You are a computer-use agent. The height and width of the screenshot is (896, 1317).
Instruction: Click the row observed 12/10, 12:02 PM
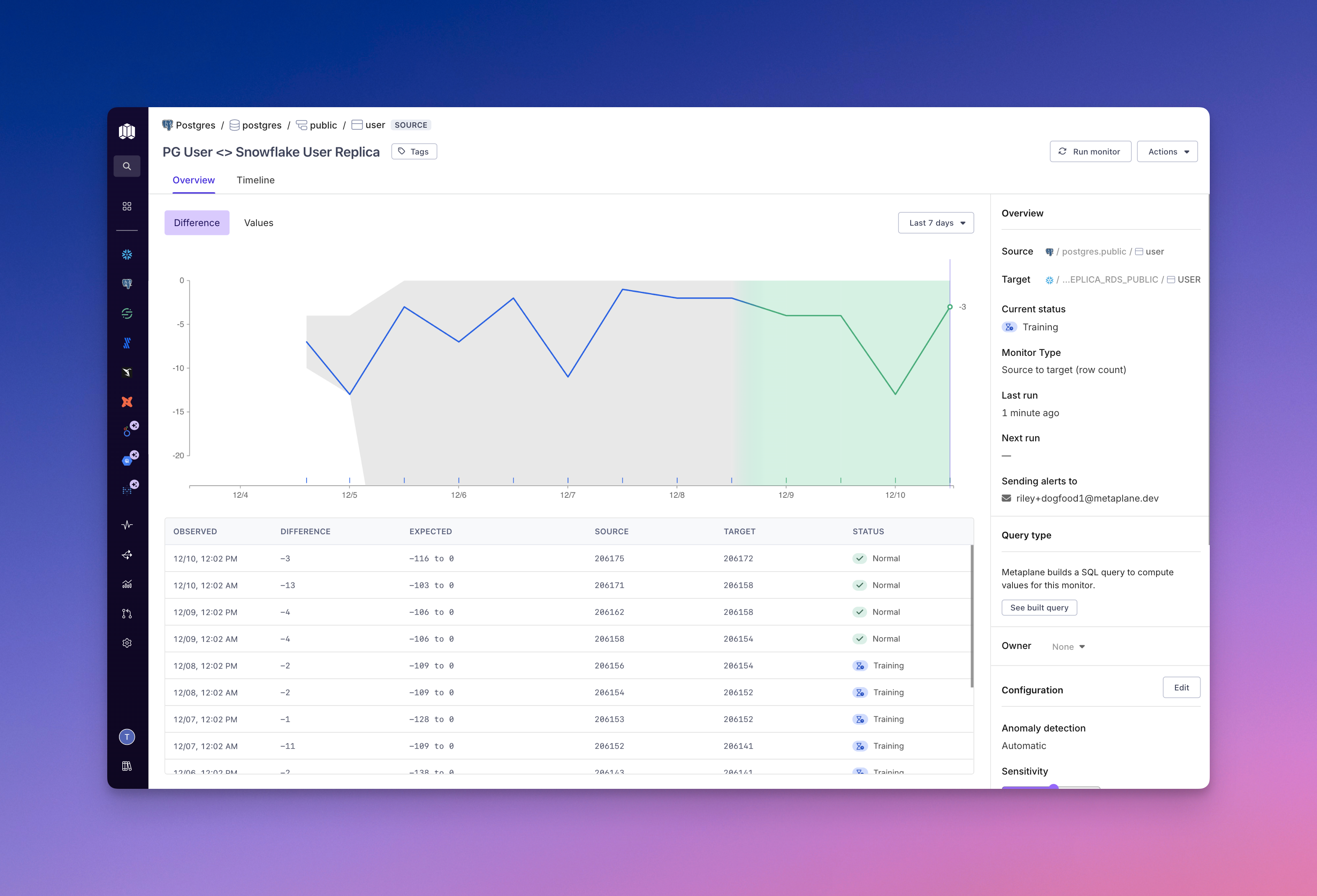pos(568,559)
